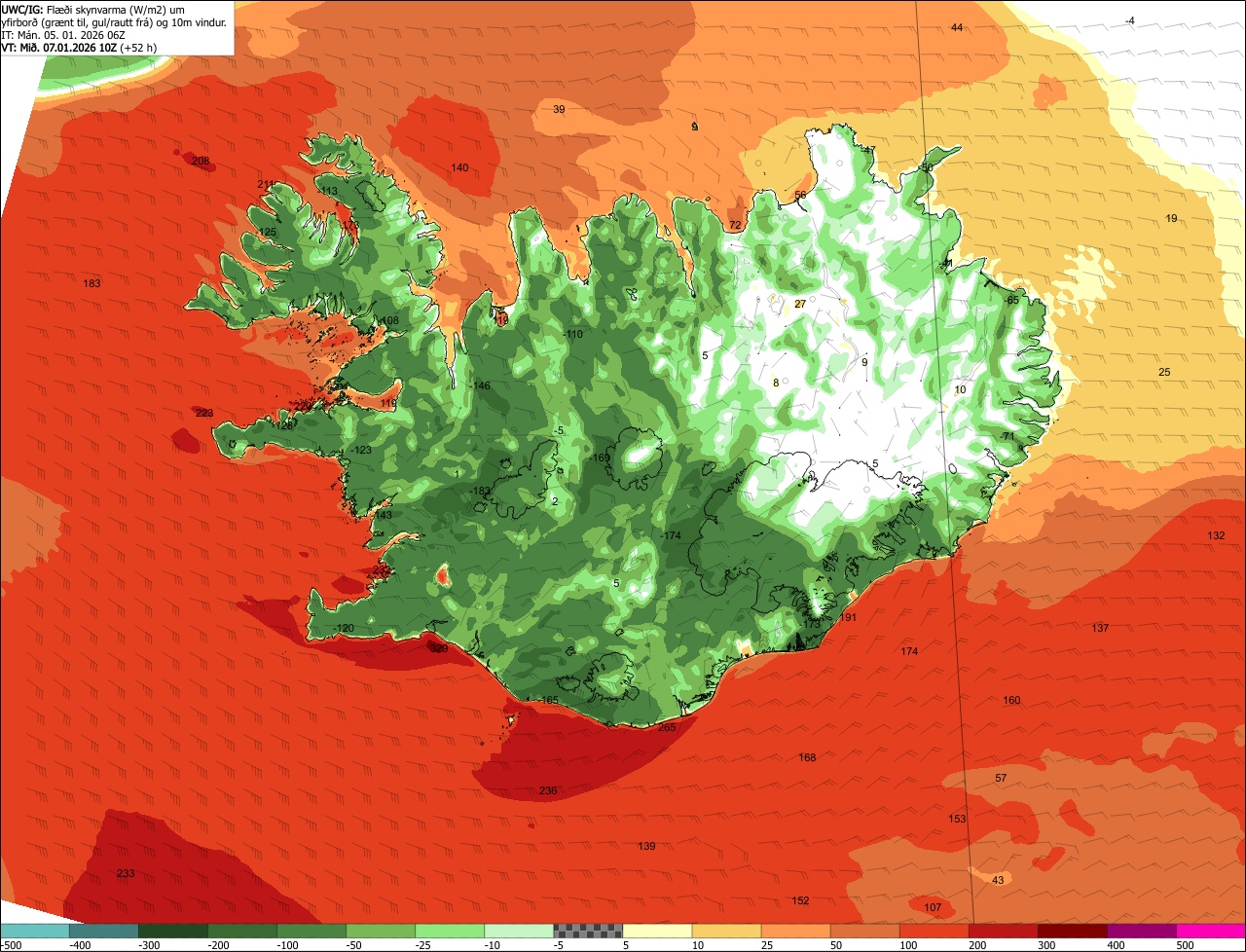Click the value '191' by the southeast coast
Image resolution: width=1246 pixels, height=952 pixels.
848,617
